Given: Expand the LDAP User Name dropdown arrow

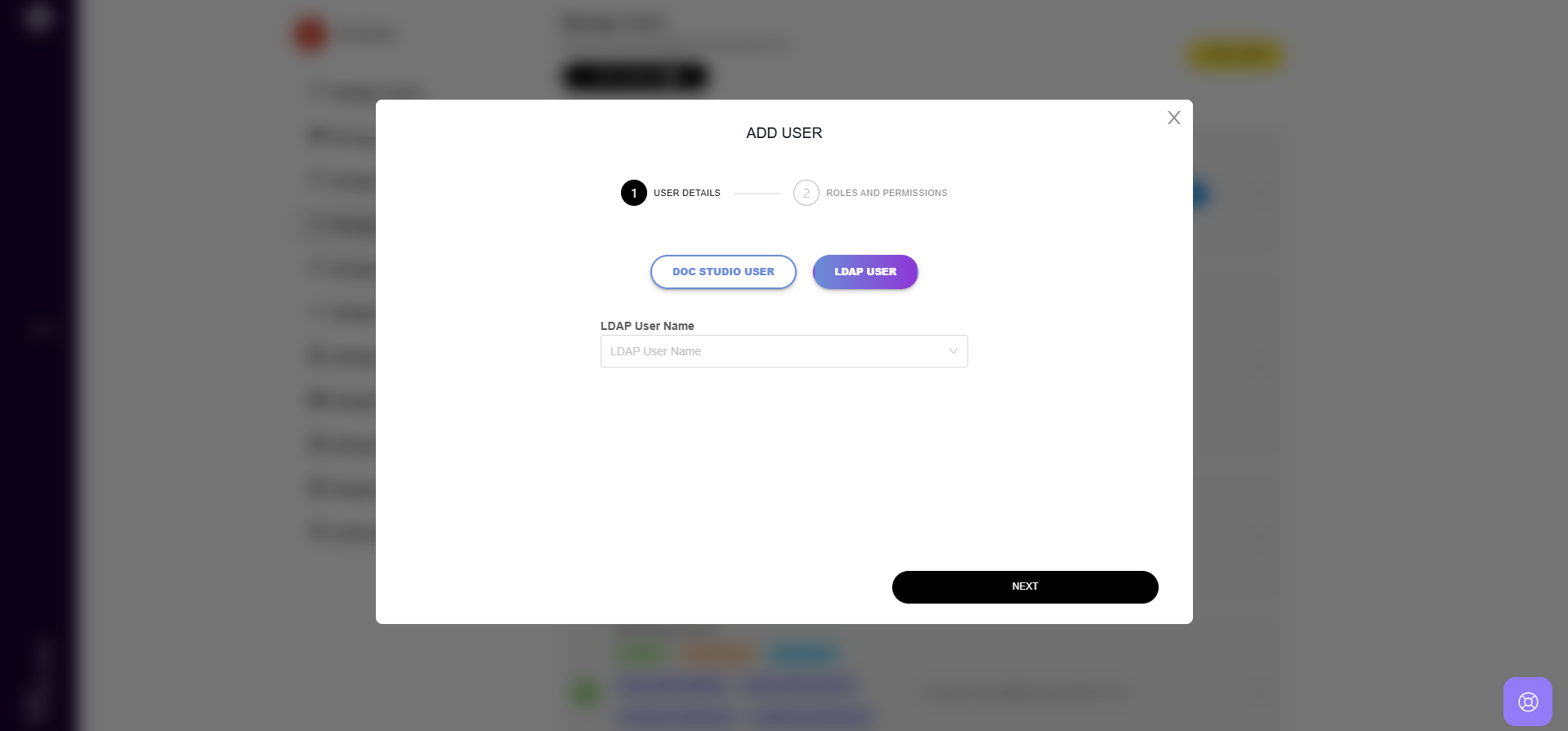Looking at the screenshot, I should (953, 351).
